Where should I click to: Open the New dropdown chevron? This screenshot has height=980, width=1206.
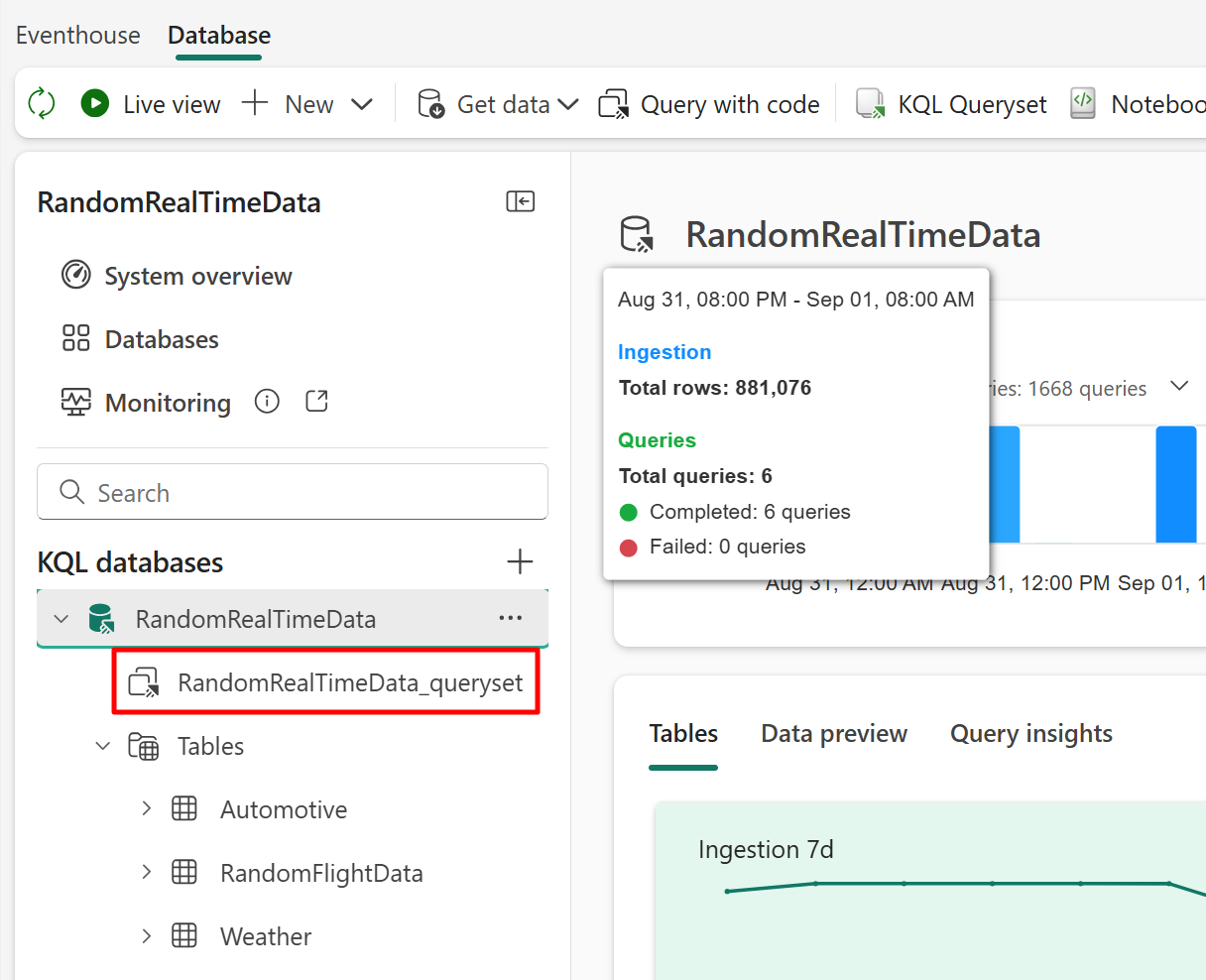[x=363, y=103]
